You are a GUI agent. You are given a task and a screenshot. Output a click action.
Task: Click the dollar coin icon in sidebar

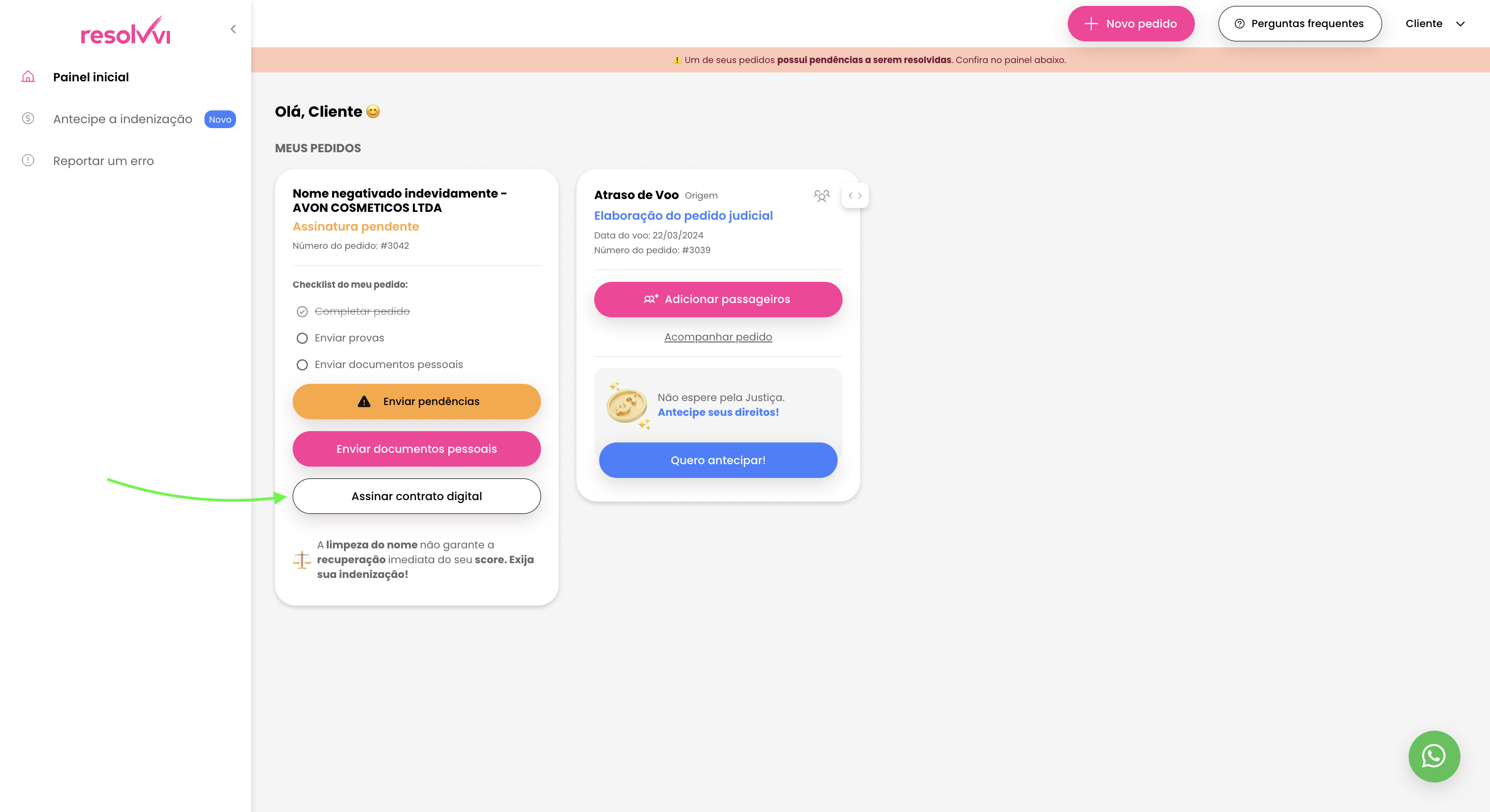click(28, 119)
